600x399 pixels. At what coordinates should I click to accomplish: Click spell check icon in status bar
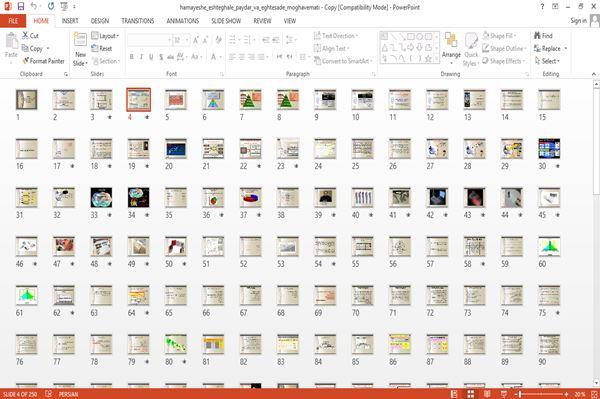(x=49, y=394)
